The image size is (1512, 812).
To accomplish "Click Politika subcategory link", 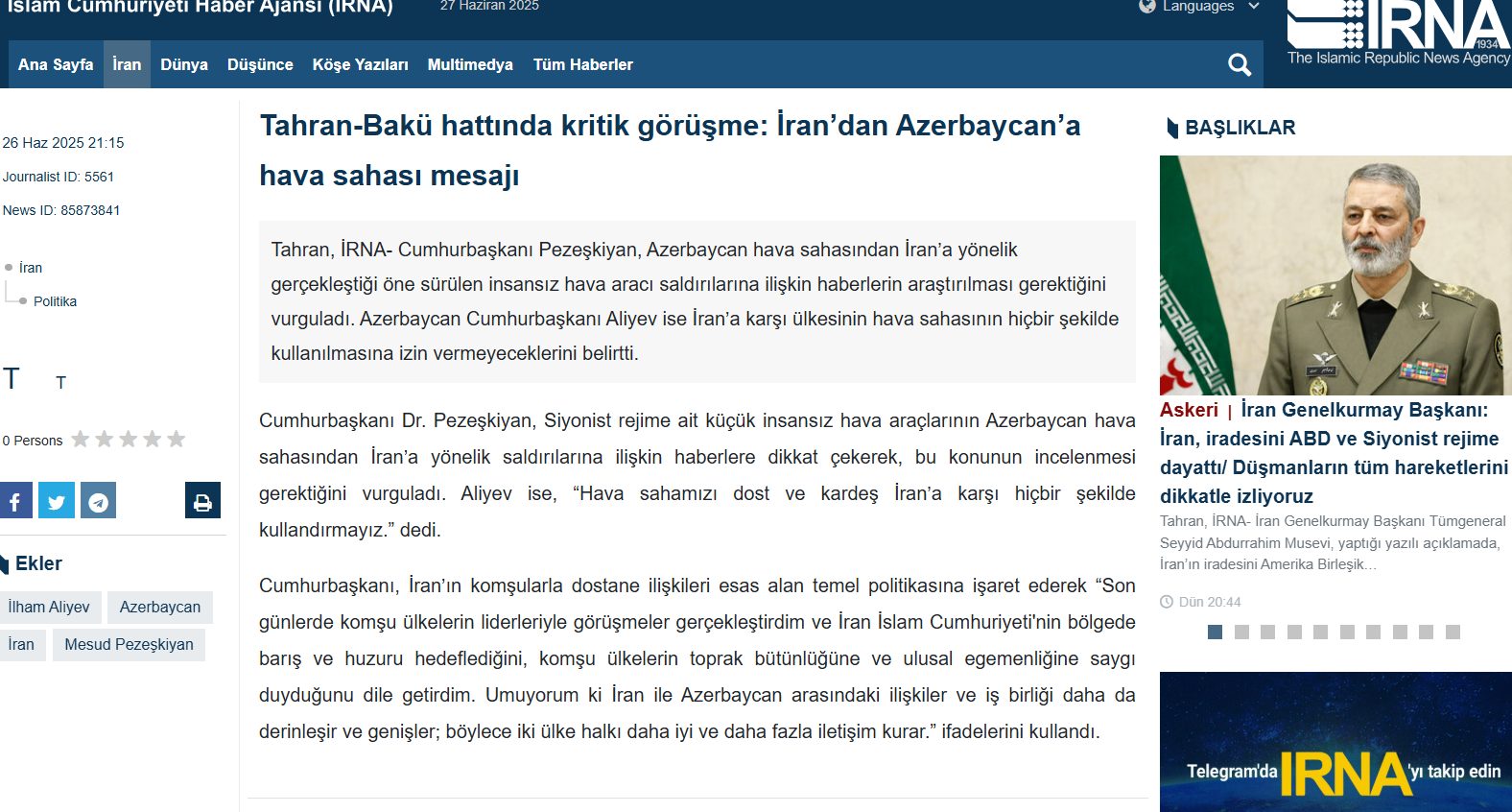I will [55, 301].
